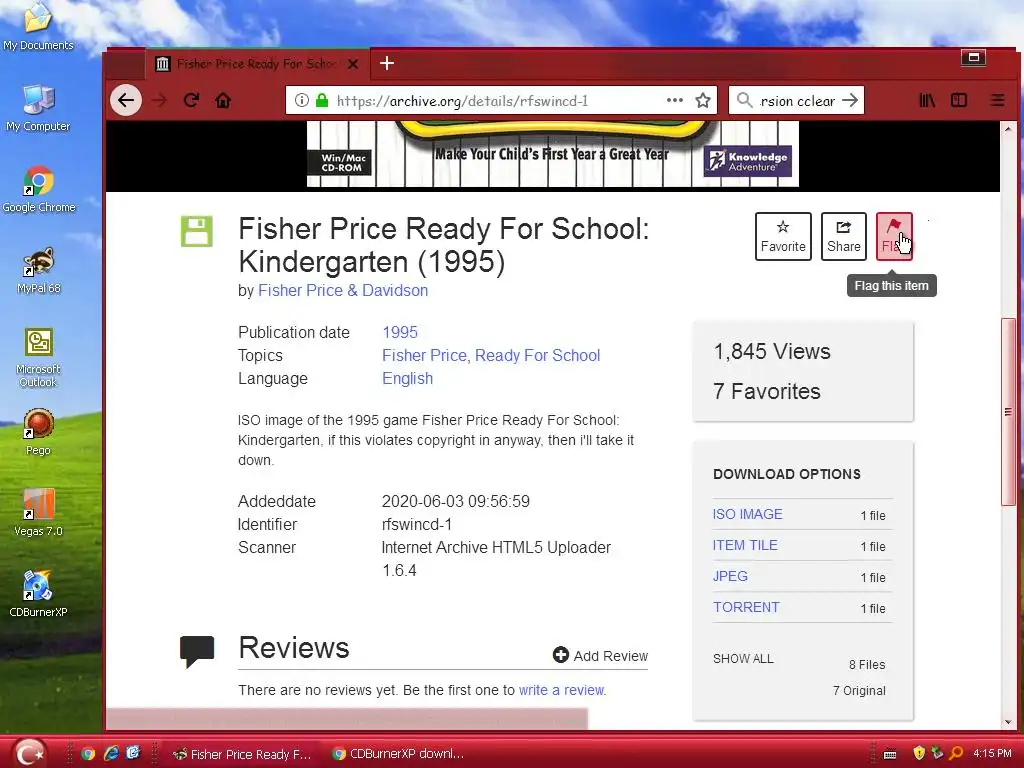Image resolution: width=1024 pixels, height=768 pixels.
Task: Click the 7 Favorites stat text
Action: pyautogui.click(x=767, y=391)
